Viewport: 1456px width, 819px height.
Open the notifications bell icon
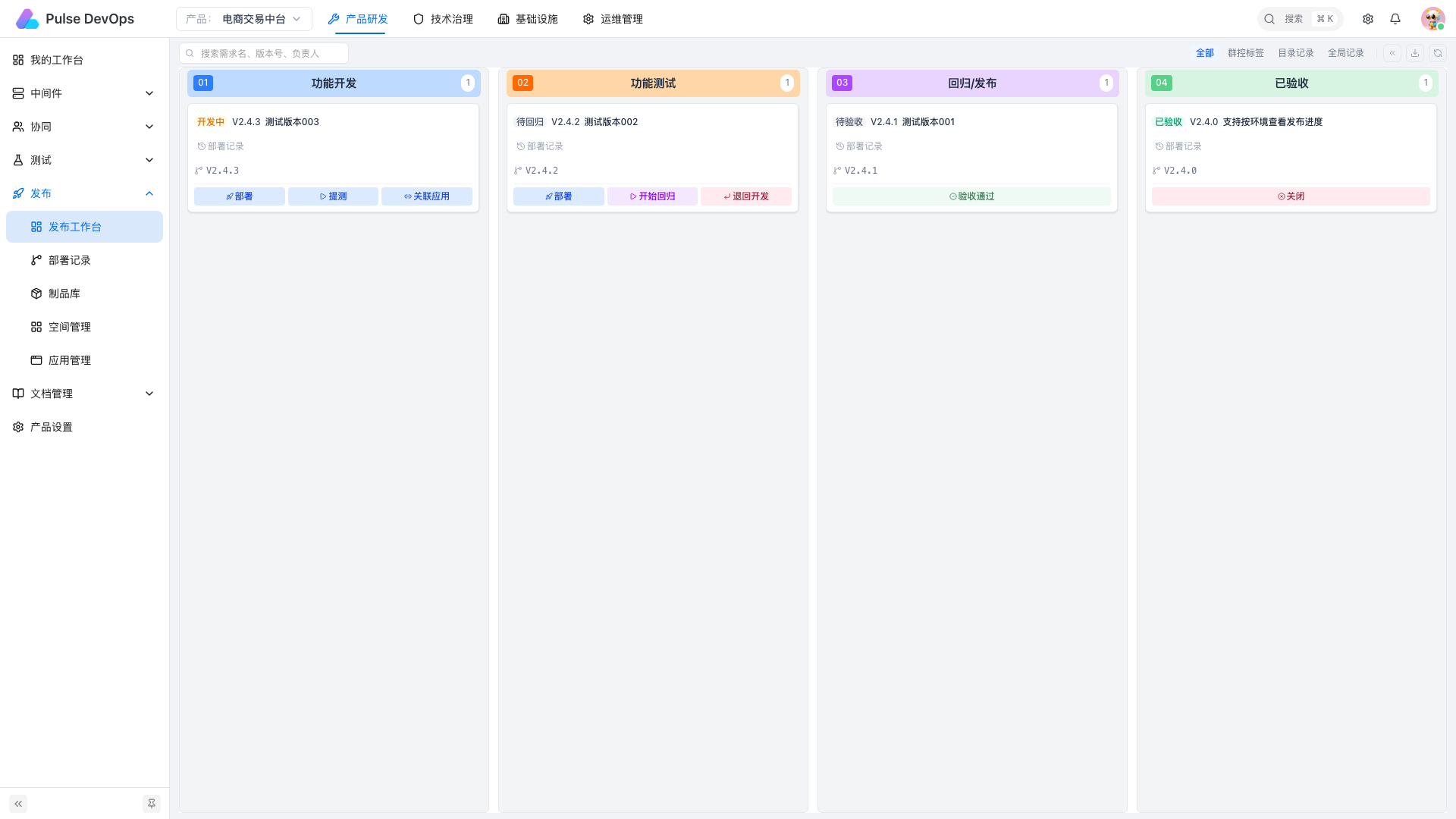(x=1395, y=19)
